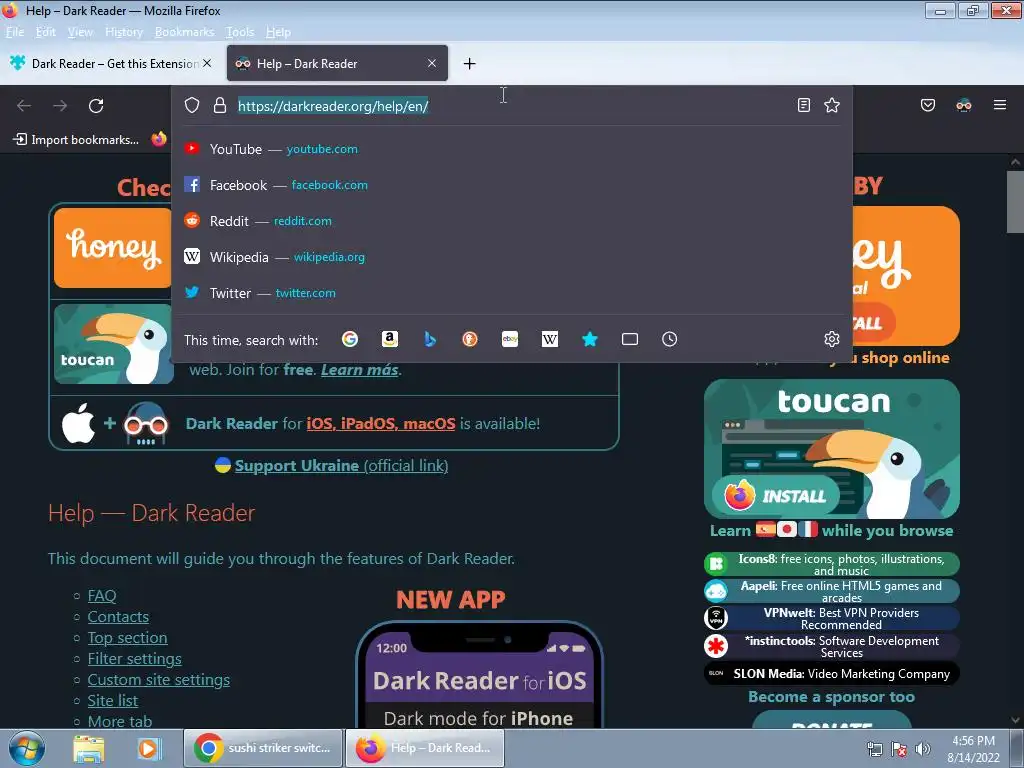The image size is (1024, 768).
Task: Search in bookmarks star icon
Action: tap(590, 339)
